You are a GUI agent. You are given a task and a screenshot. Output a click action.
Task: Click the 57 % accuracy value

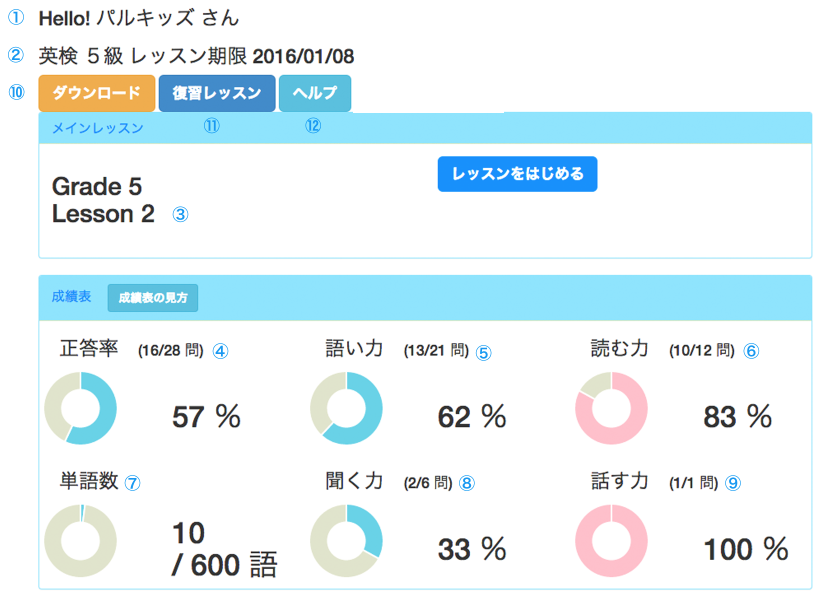point(206,416)
